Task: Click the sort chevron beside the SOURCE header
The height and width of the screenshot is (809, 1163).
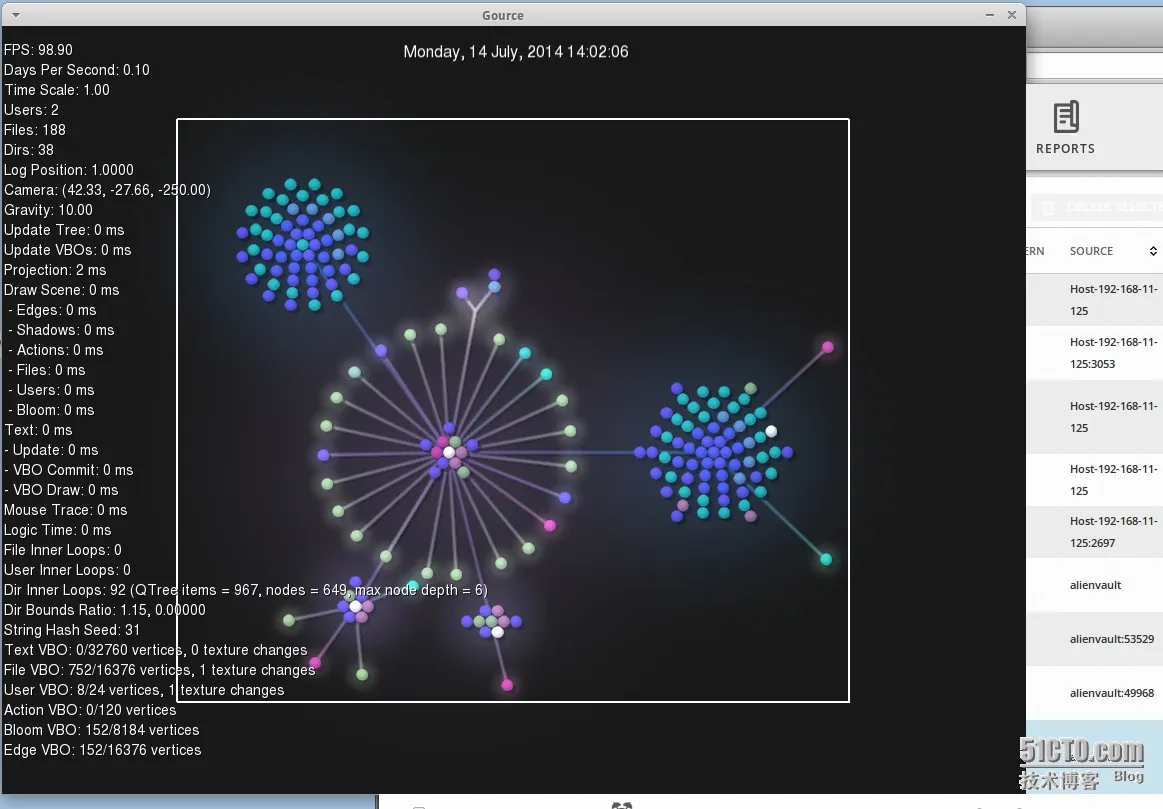Action: click(x=1152, y=251)
